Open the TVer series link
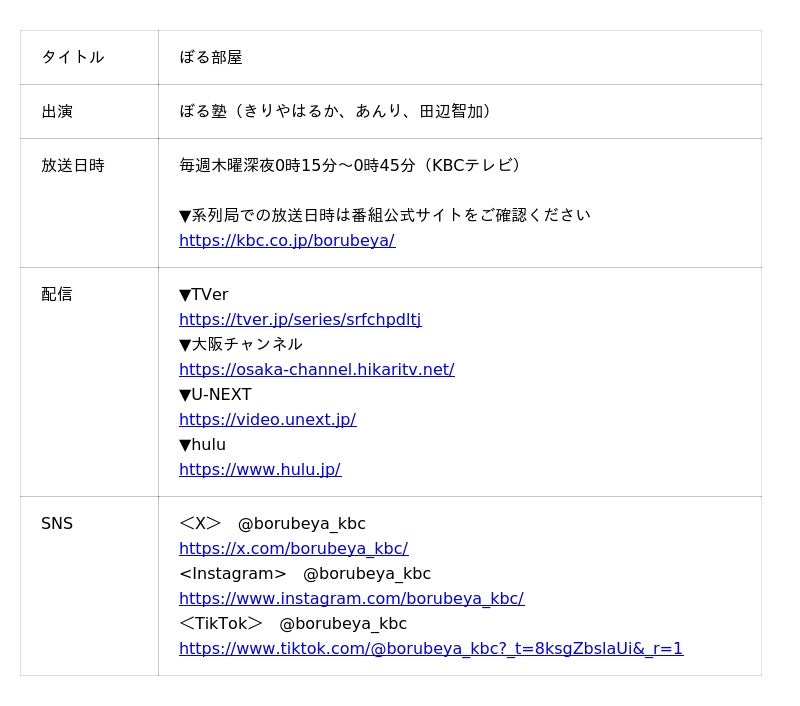This screenshot has width=800, height=706. coord(300,319)
